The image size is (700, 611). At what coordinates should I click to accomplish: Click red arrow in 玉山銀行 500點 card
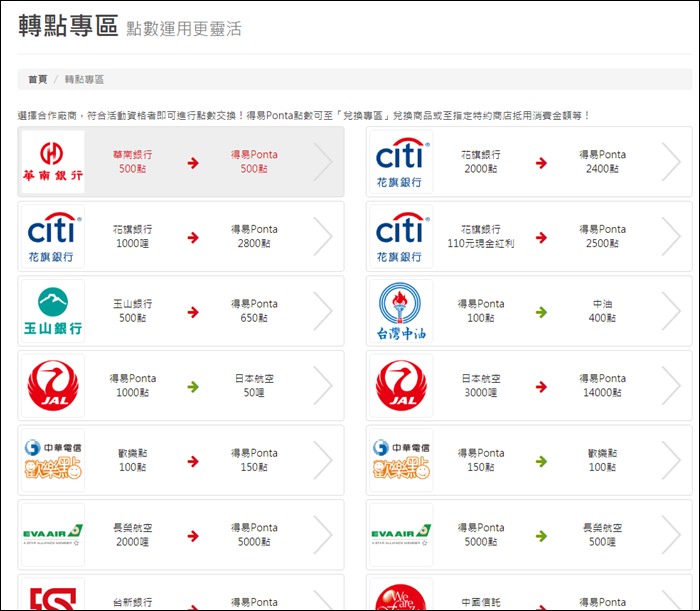point(193,312)
